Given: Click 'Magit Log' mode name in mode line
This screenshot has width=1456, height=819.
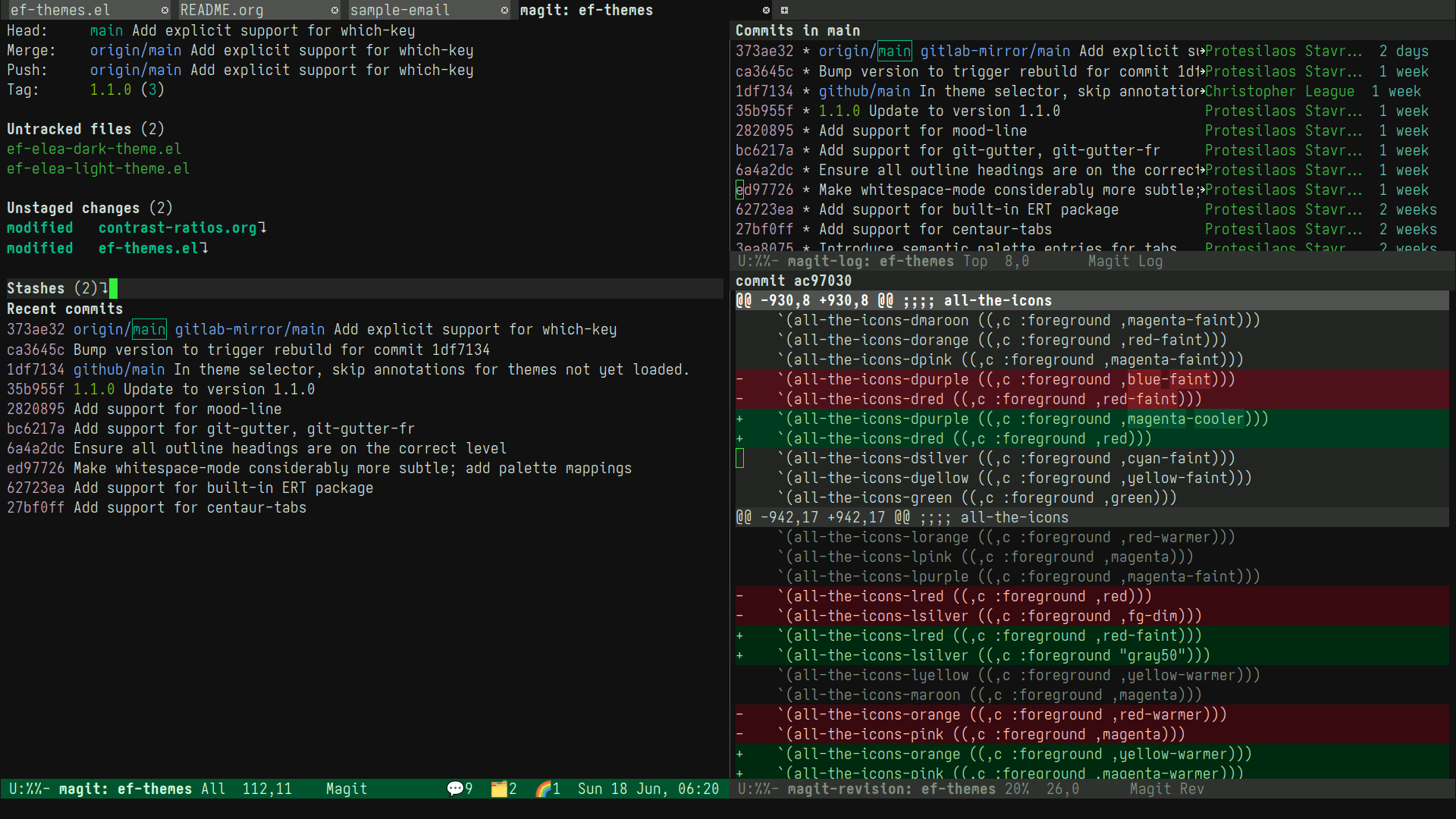Looking at the screenshot, I should [x=1125, y=261].
